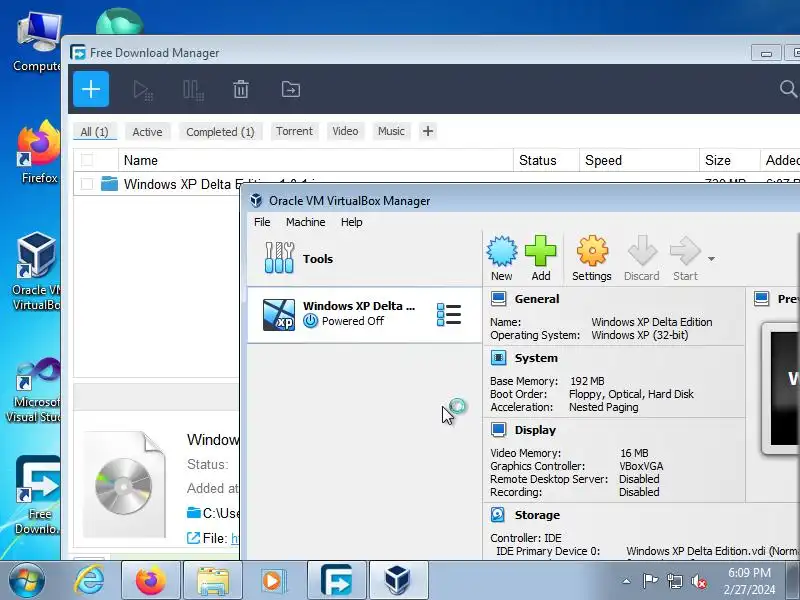The height and width of the screenshot is (600, 800).
Task: Click the trash delete icon in Free Download Manager
Action: click(x=241, y=89)
